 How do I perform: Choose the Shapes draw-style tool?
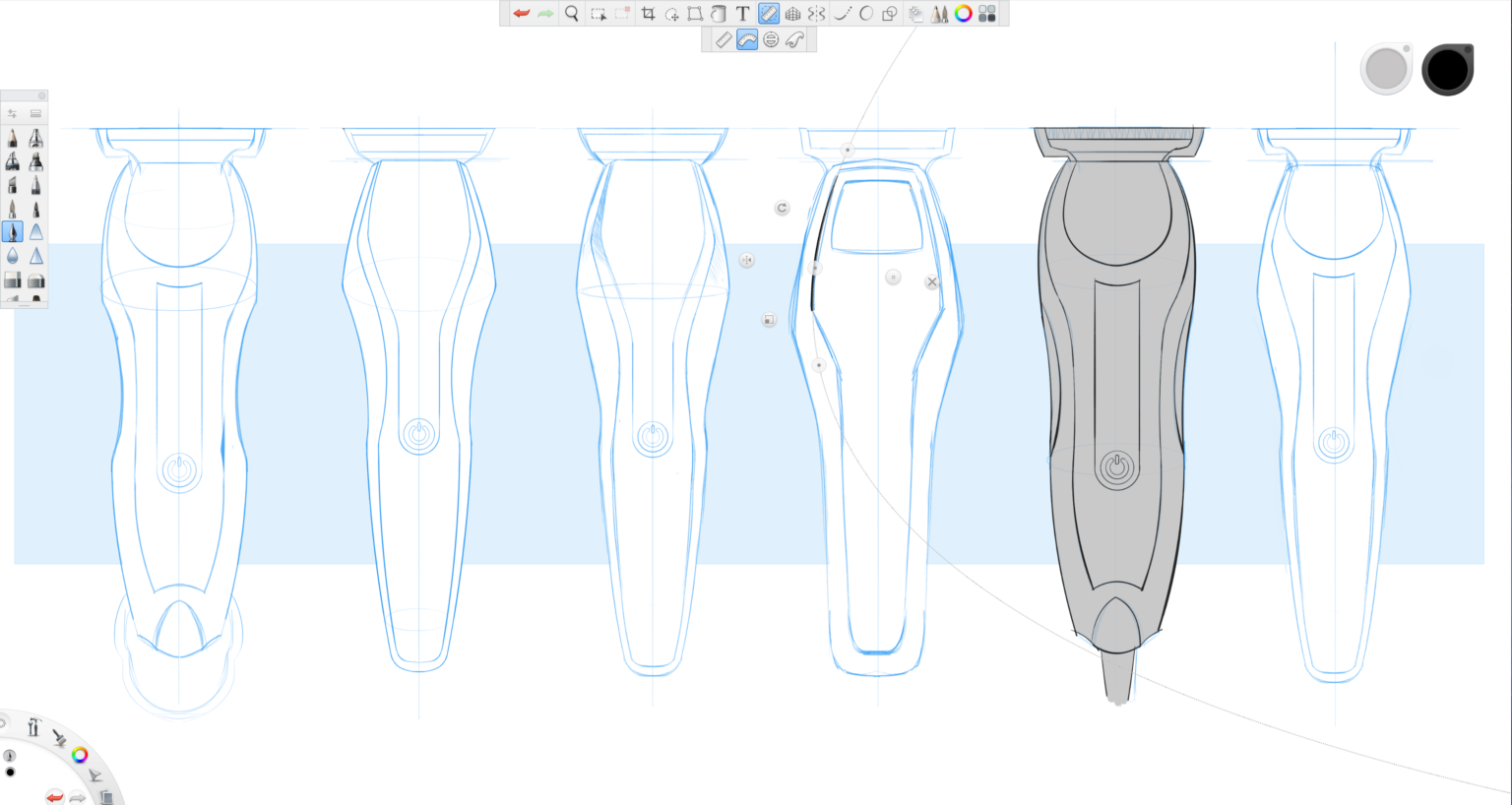tap(890, 14)
